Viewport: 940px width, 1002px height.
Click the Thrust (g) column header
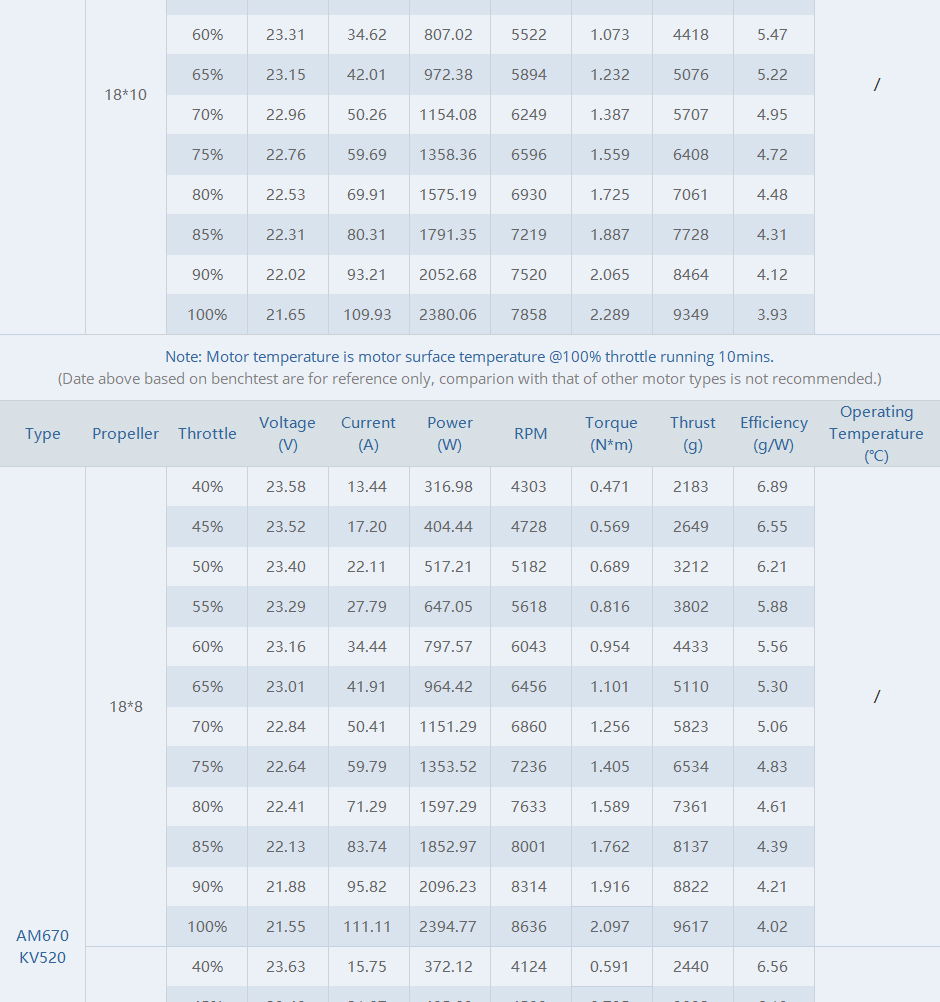693,434
